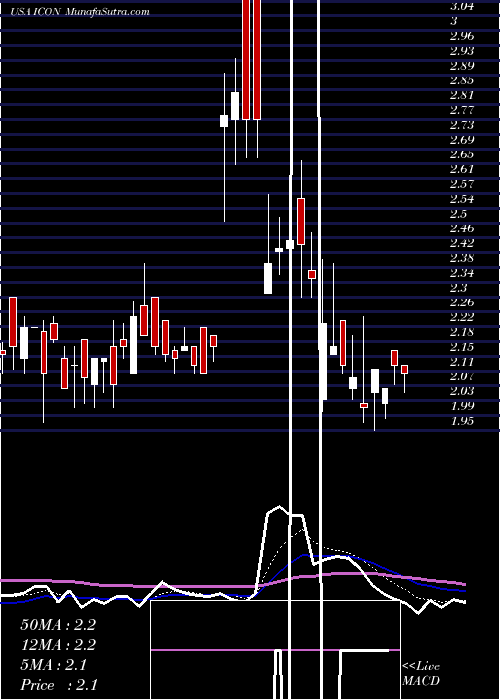Click the 2.42 price axis label

click(462, 243)
